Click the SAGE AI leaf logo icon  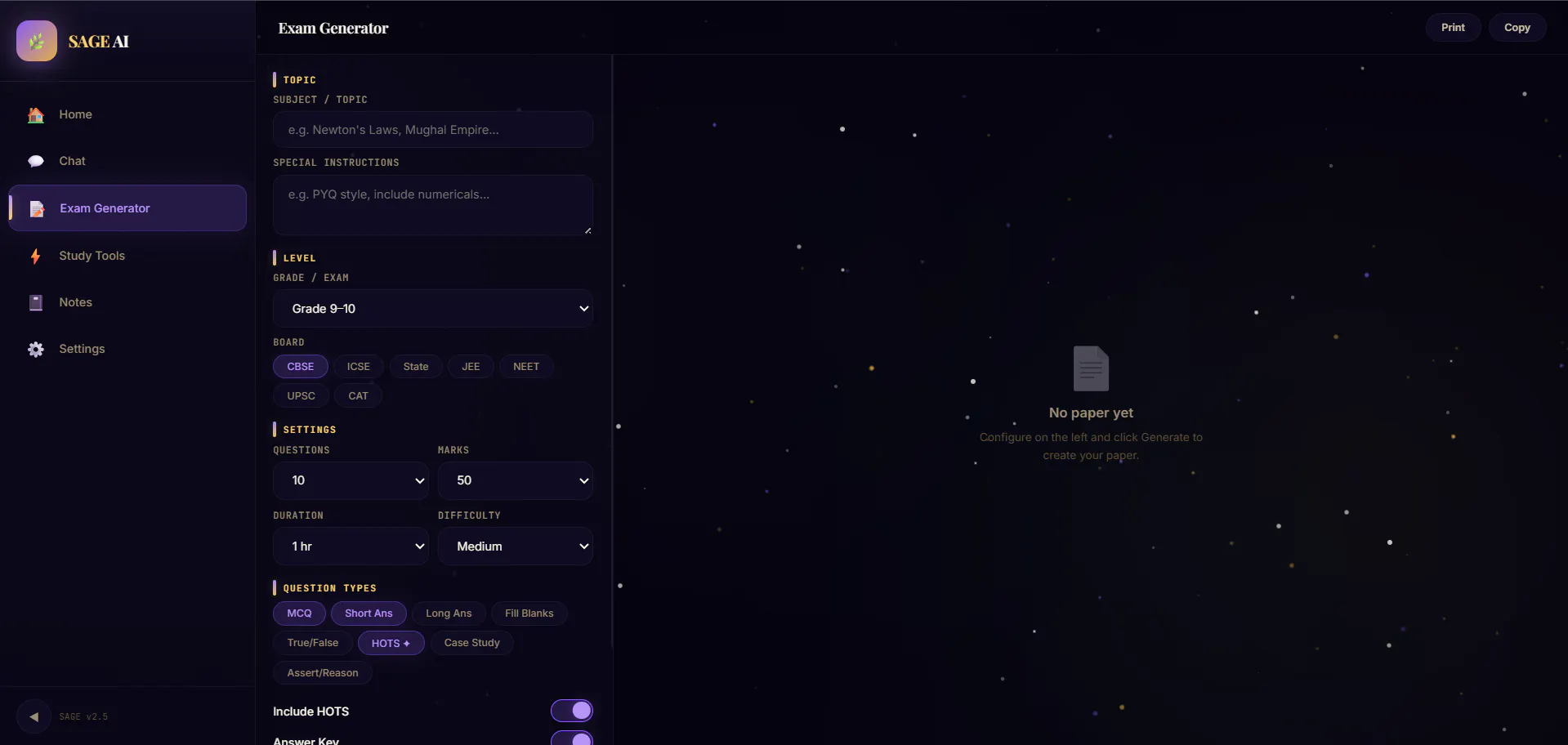click(x=37, y=41)
